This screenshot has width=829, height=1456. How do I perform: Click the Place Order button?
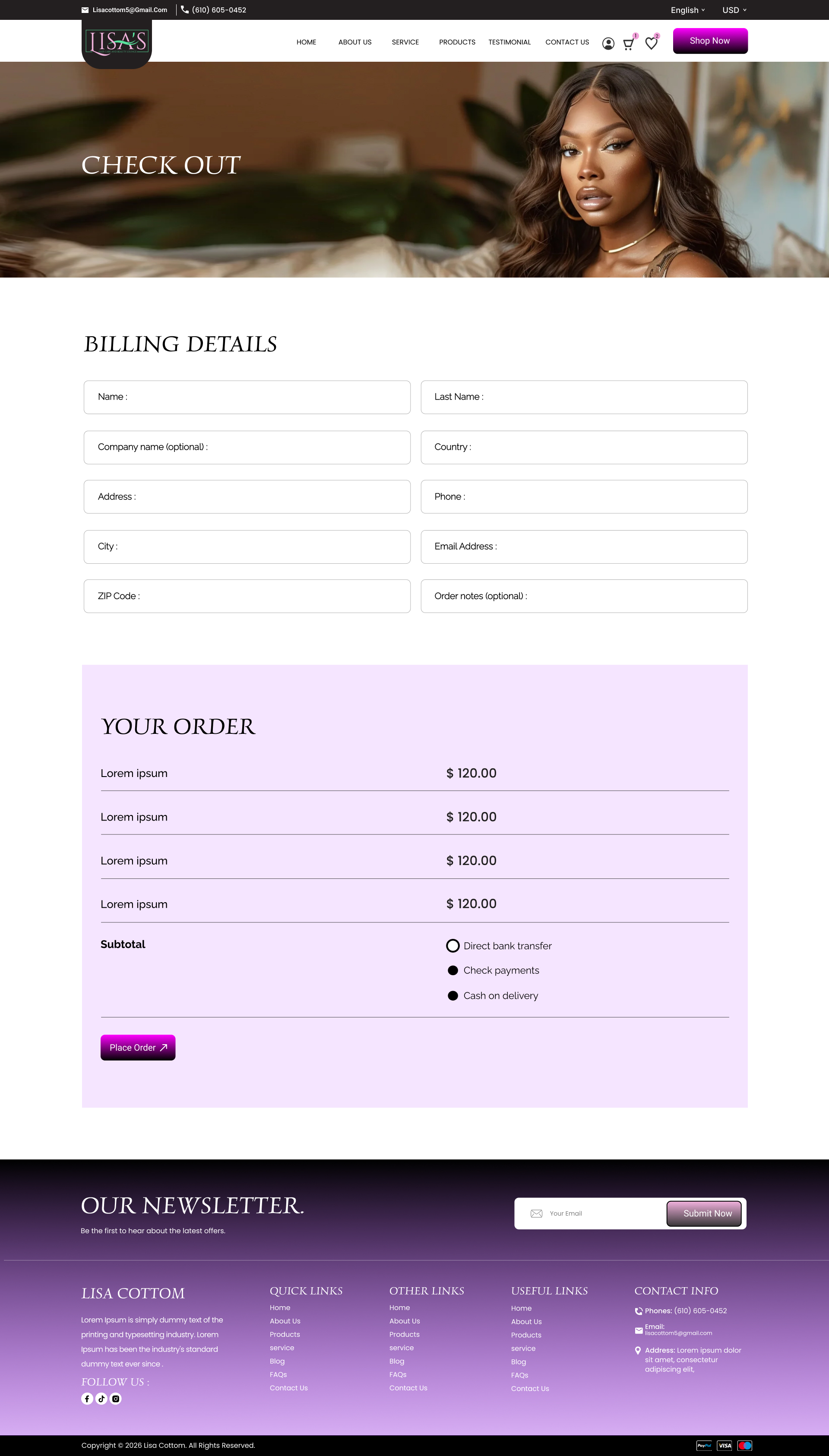pyautogui.click(x=138, y=1047)
